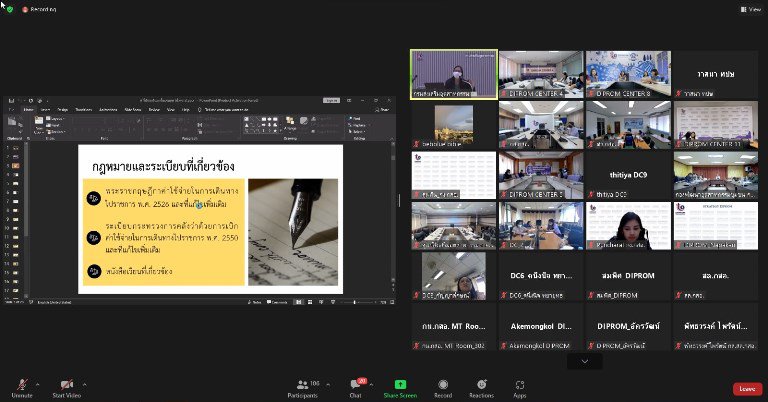Click Find in PowerPoint Editing group
The height and width of the screenshot is (402, 768).
(x=356, y=118)
